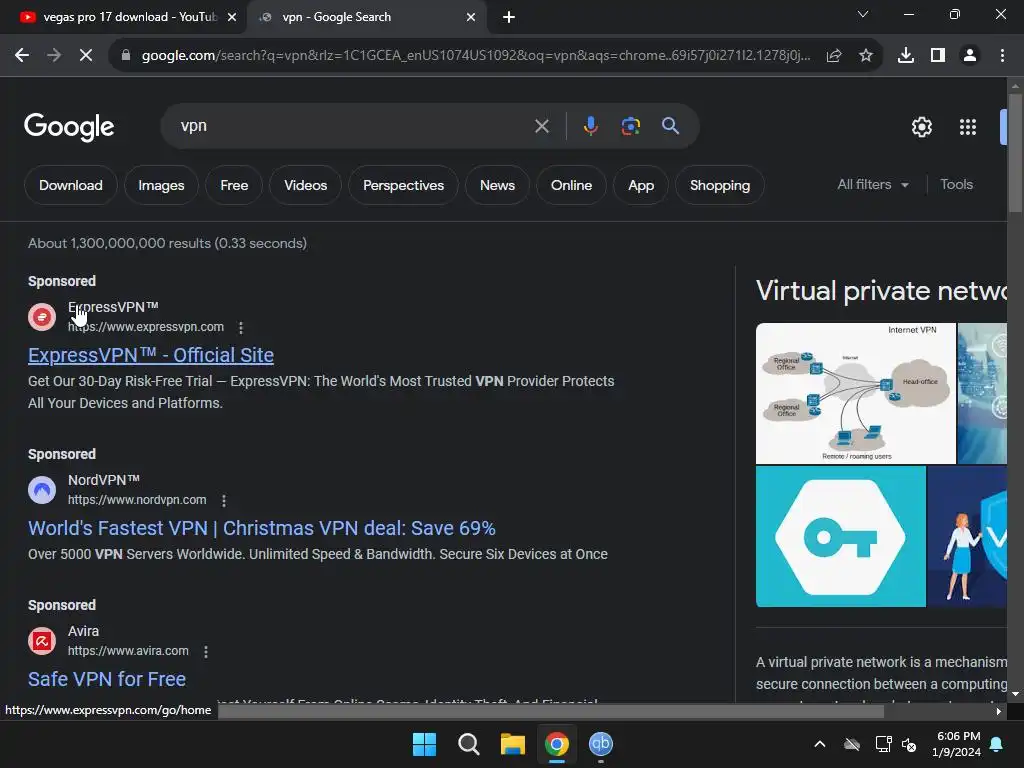Open the Chrome three-dot menu
This screenshot has height=768, width=1024.
click(x=1002, y=56)
